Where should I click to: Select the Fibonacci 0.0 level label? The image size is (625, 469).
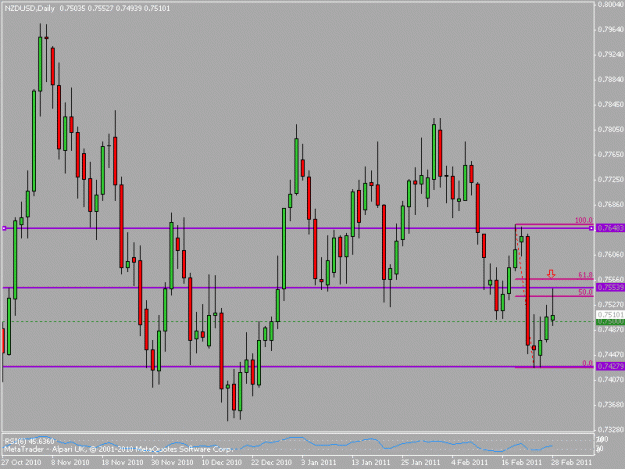point(588,363)
